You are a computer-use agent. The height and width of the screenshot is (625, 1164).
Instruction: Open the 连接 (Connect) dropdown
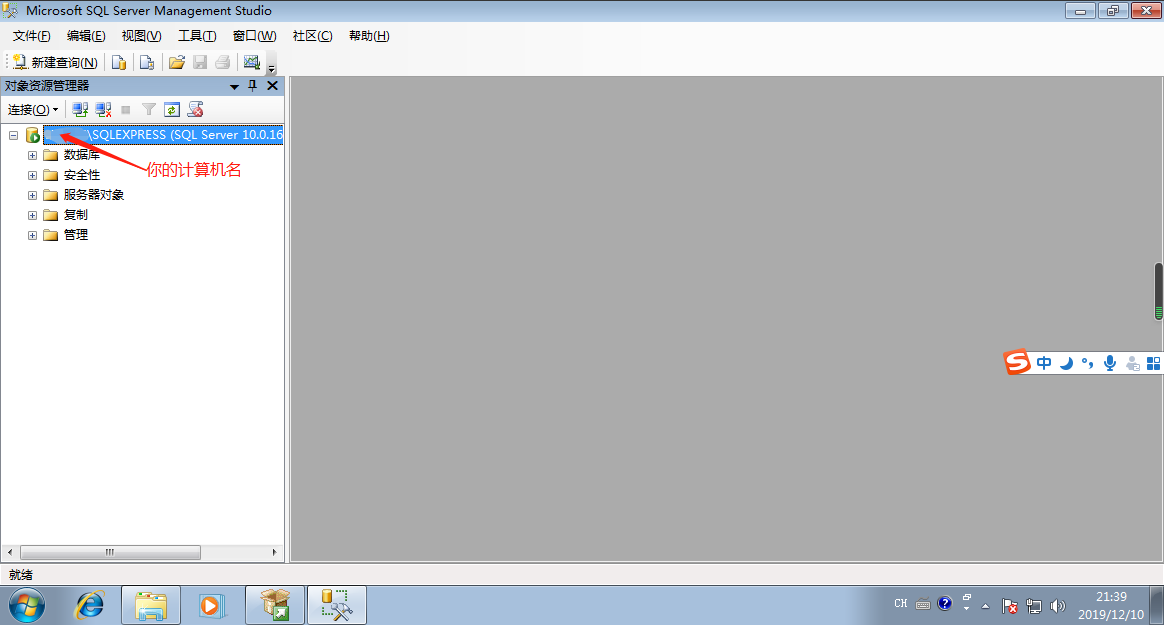(x=33, y=110)
